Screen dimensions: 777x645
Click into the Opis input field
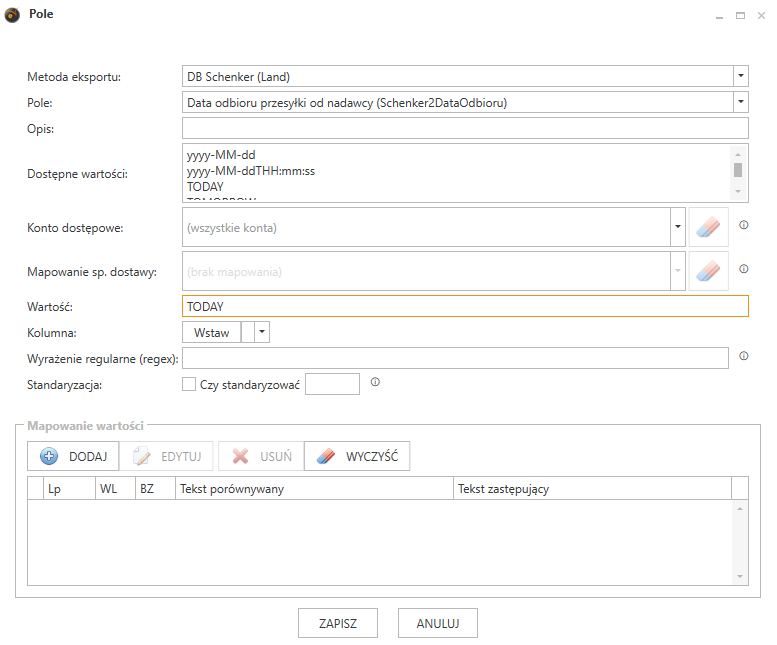465,128
